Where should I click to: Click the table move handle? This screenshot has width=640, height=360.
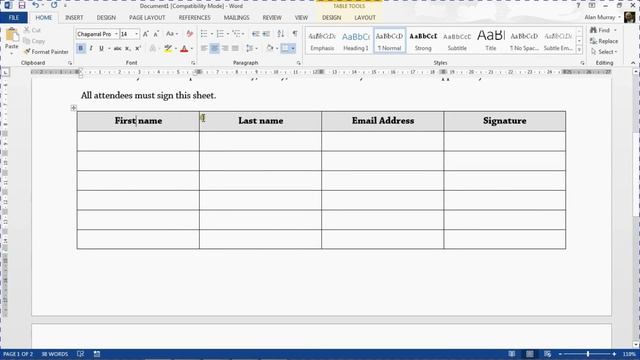coord(73,108)
